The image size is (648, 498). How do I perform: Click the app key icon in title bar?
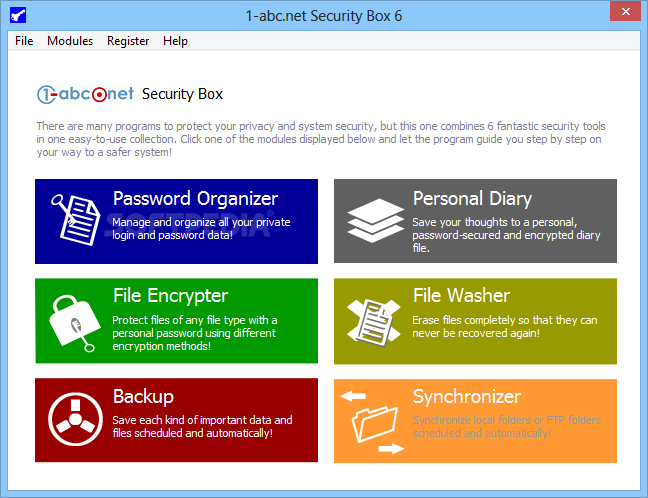click(x=18, y=16)
